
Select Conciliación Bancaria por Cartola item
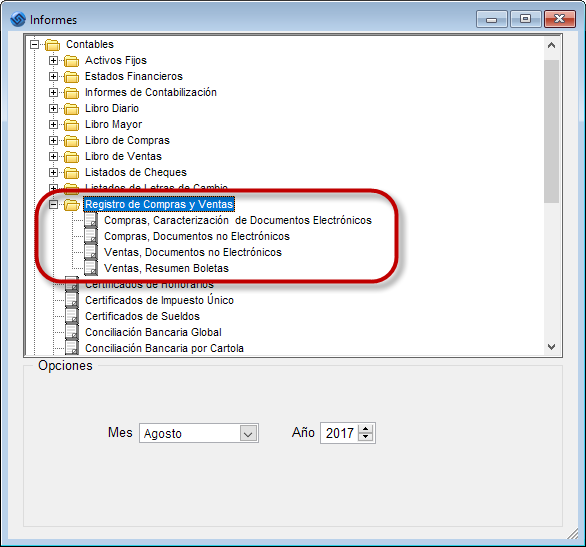pyautogui.click(x=164, y=348)
